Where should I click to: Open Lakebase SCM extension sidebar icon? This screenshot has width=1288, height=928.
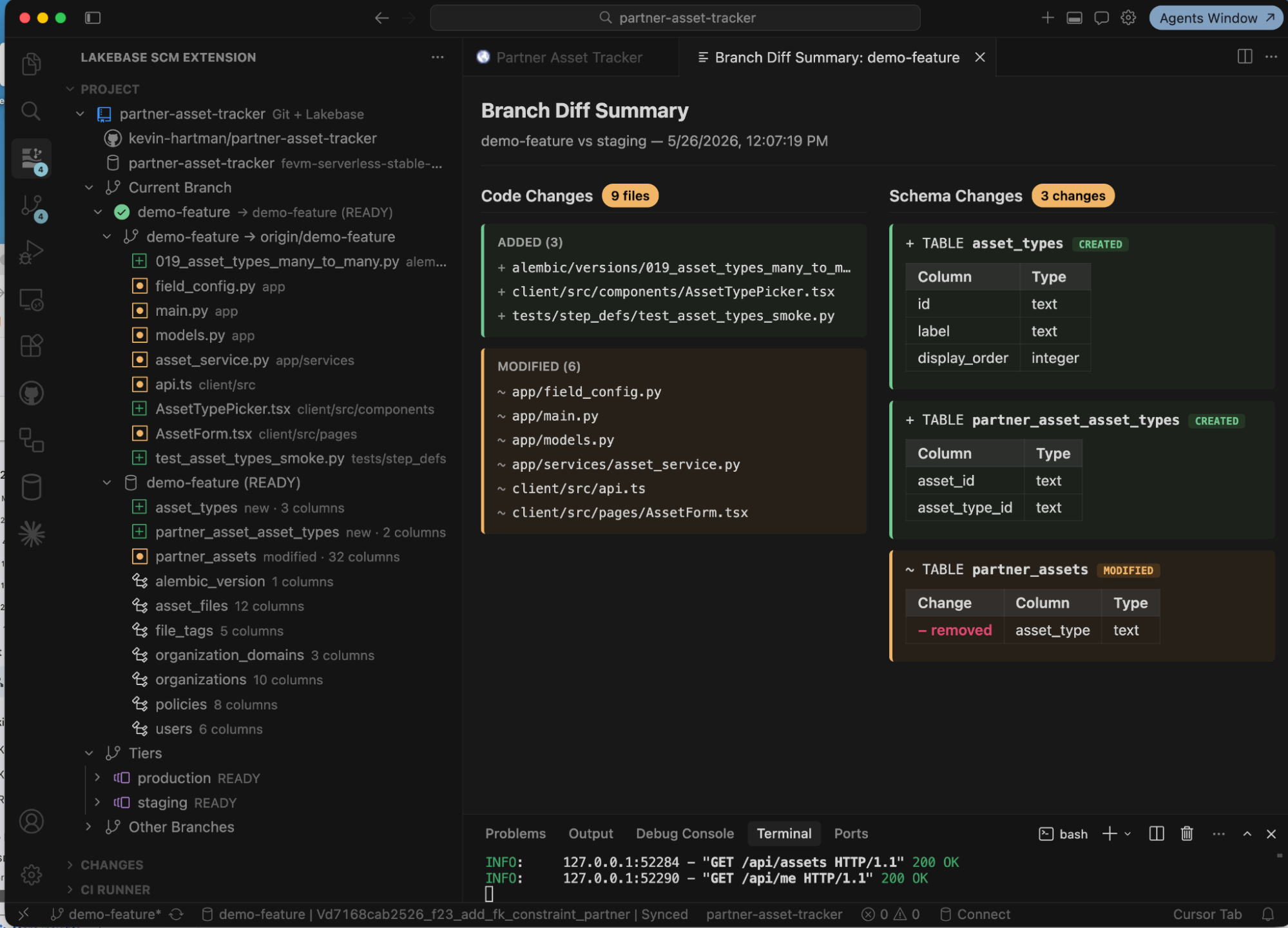pyautogui.click(x=31, y=158)
